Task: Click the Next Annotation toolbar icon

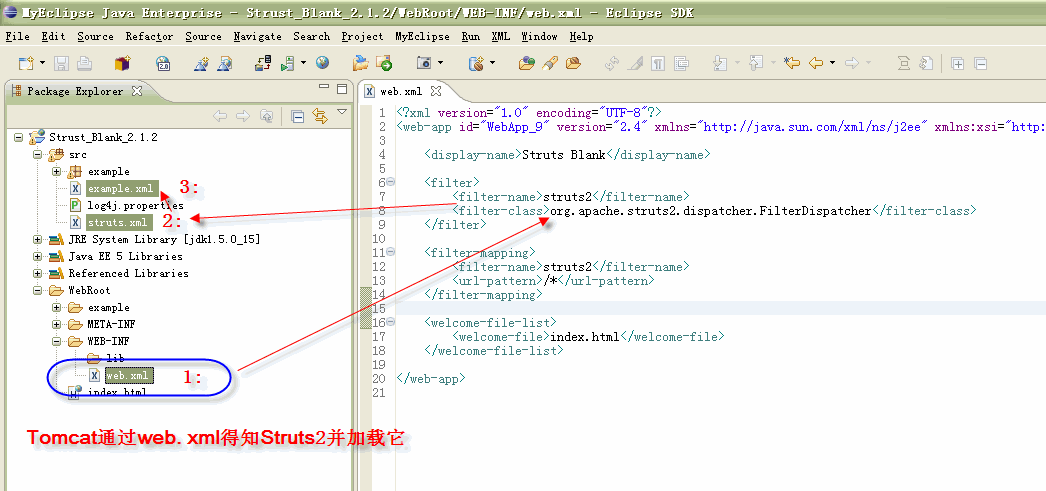Action: pos(720,63)
